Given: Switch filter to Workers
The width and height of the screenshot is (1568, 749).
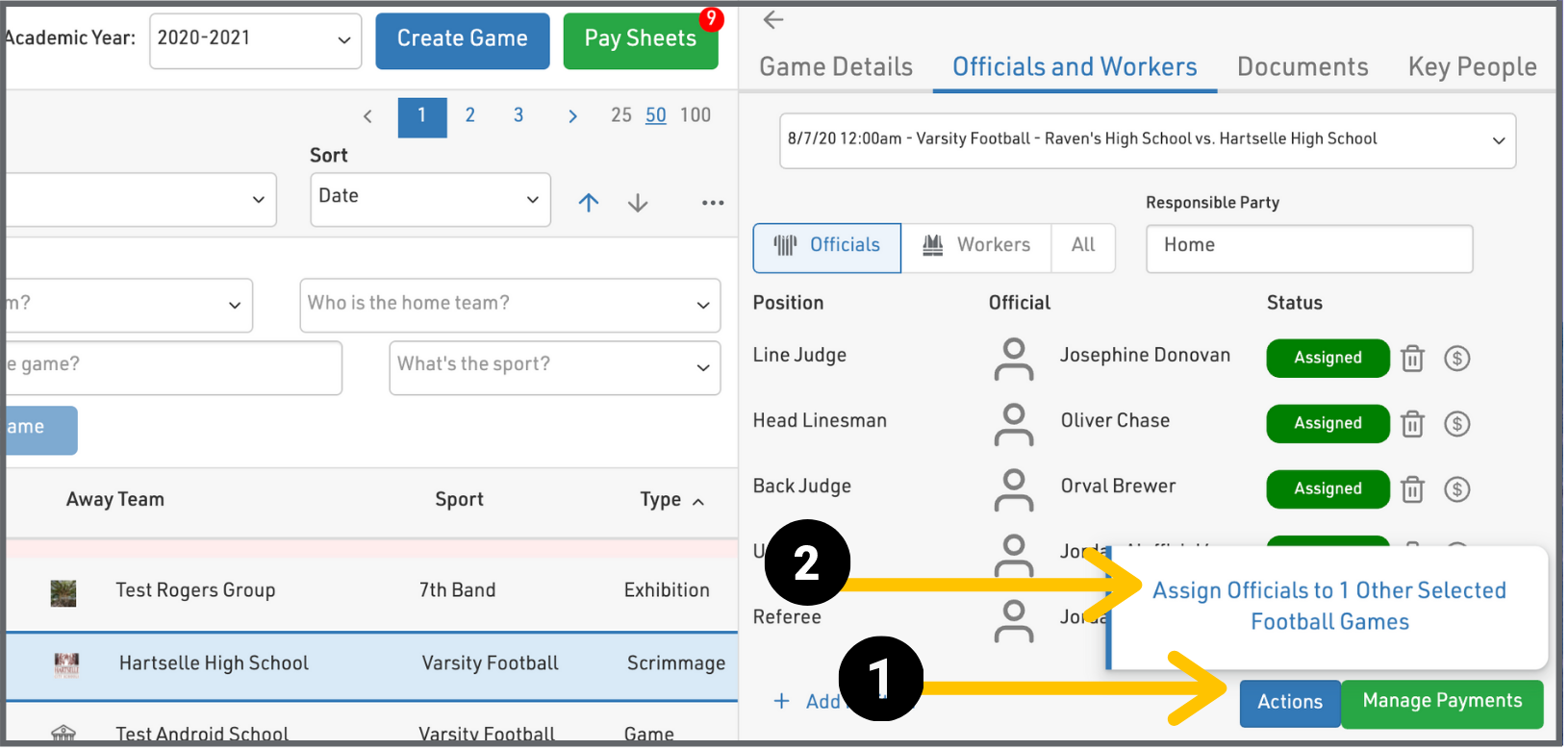Looking at the screenshot, I should (976, 246).
